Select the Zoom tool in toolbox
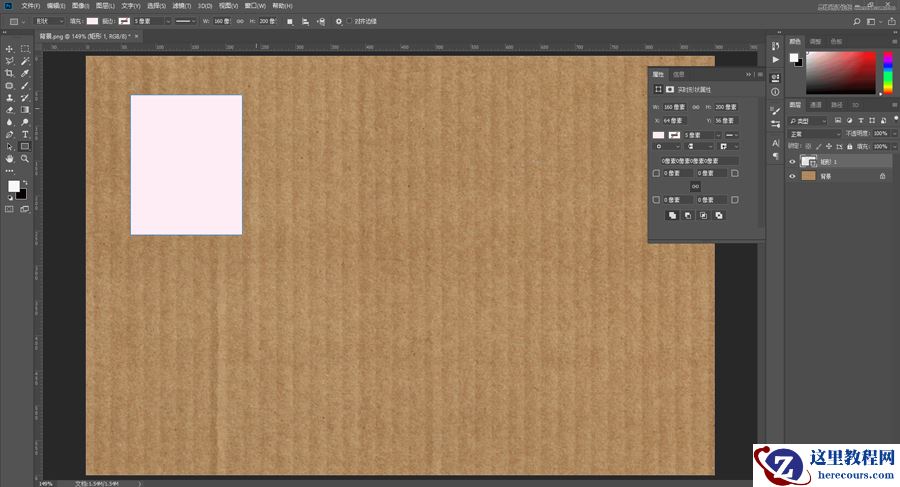This screenshot has width=900, height=487. tap(25, 158)
